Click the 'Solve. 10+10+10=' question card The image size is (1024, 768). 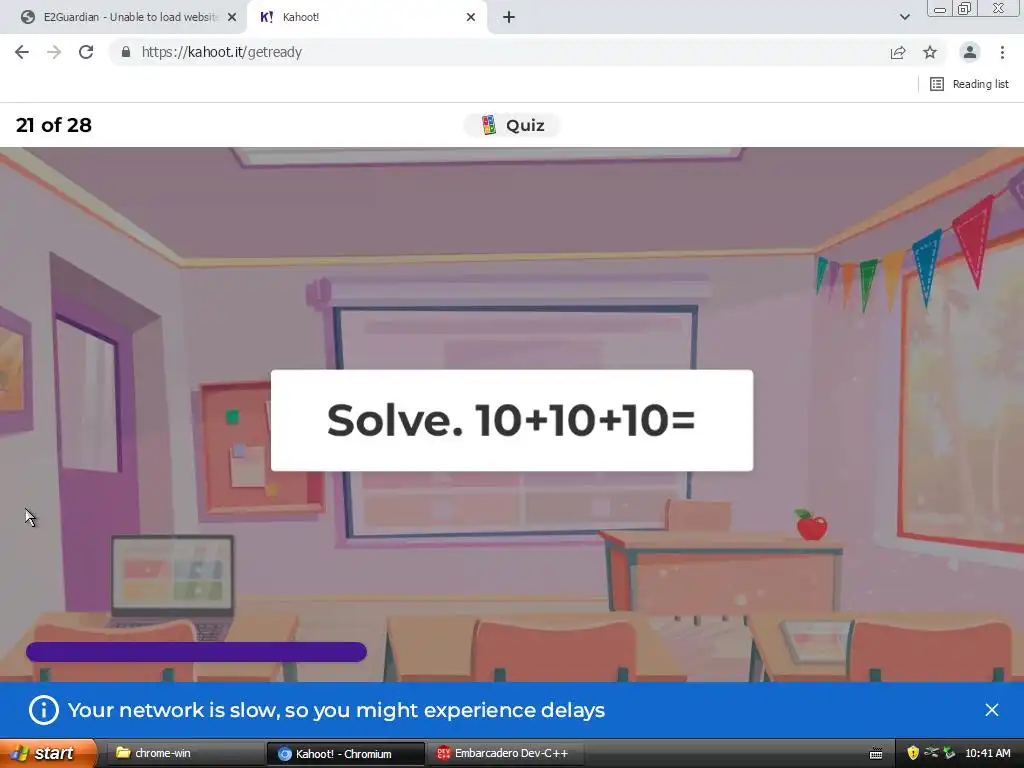pyautogui.click(x=511, y=421)
